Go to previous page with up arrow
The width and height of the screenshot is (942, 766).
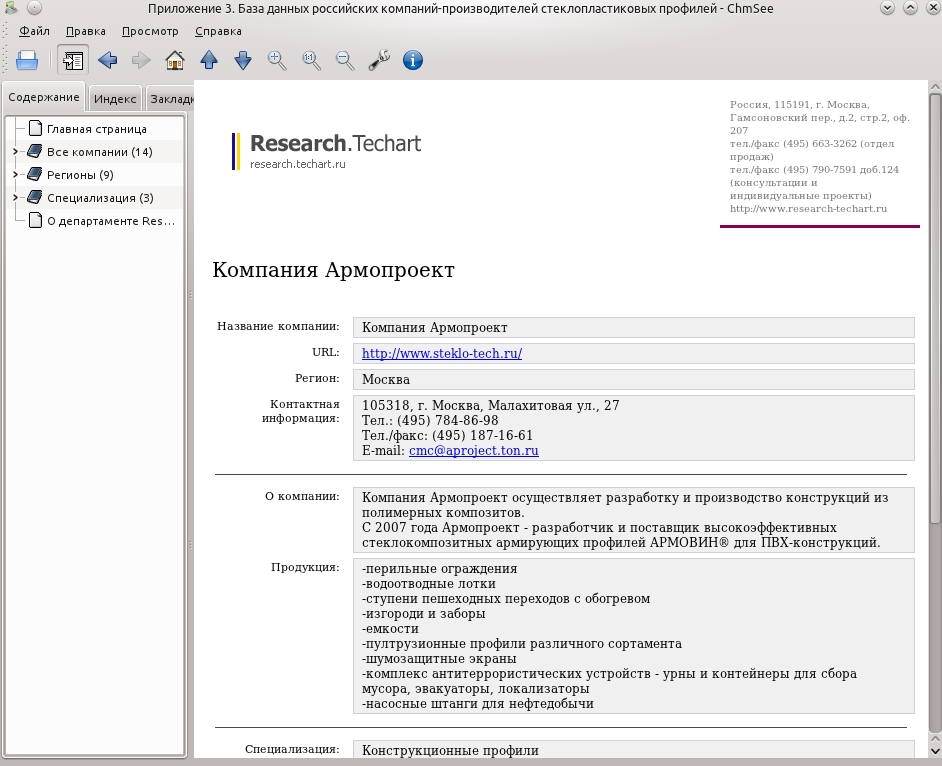209,60
